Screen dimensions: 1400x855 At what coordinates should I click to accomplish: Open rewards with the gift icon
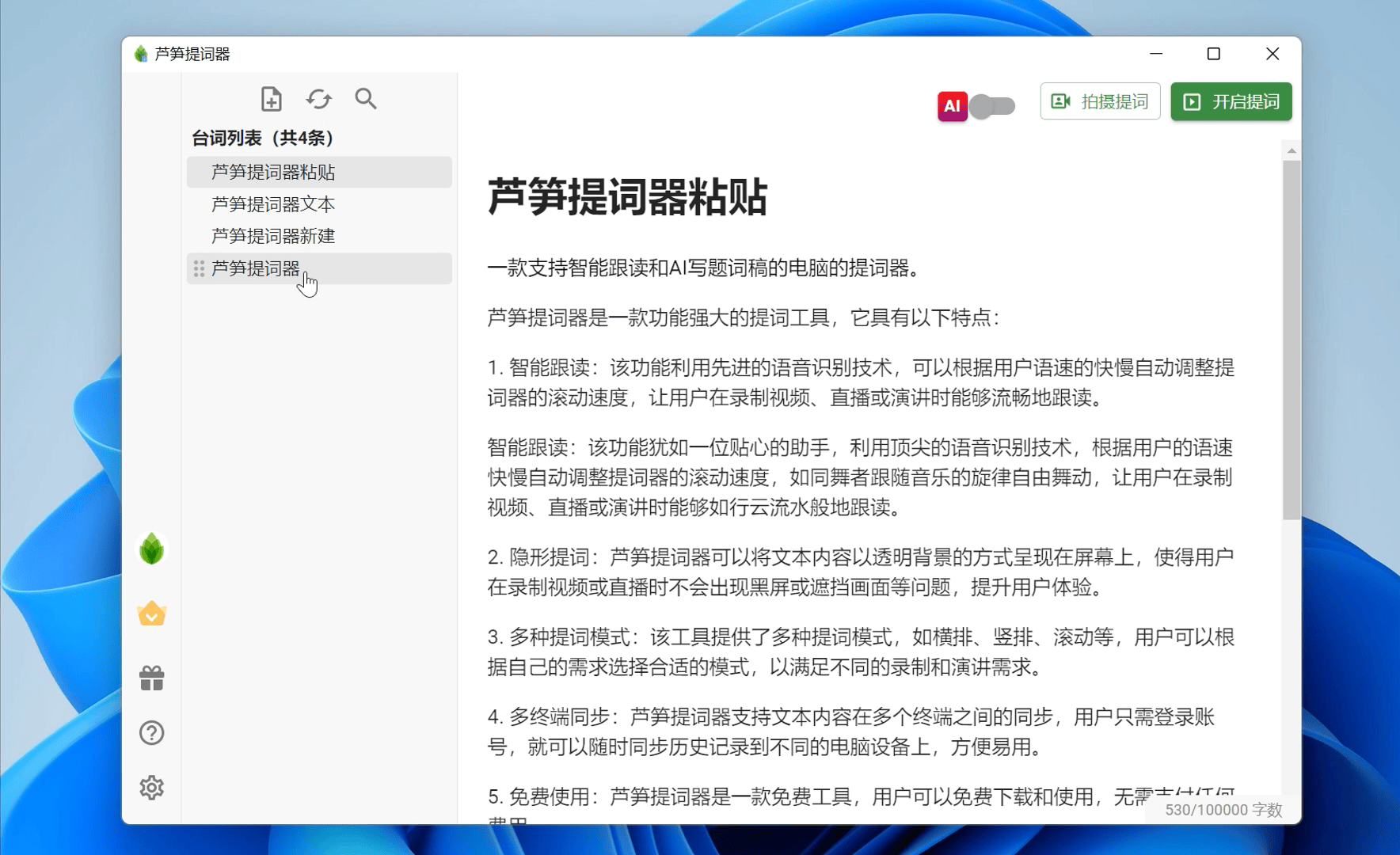pos(150,677)
